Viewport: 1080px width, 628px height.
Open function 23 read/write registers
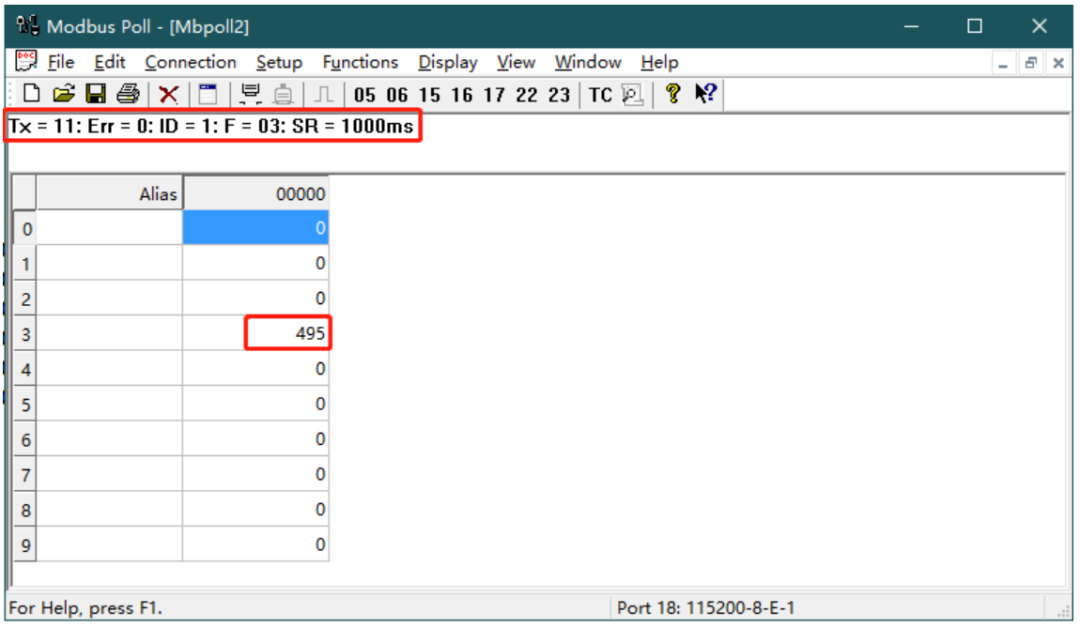559,95
